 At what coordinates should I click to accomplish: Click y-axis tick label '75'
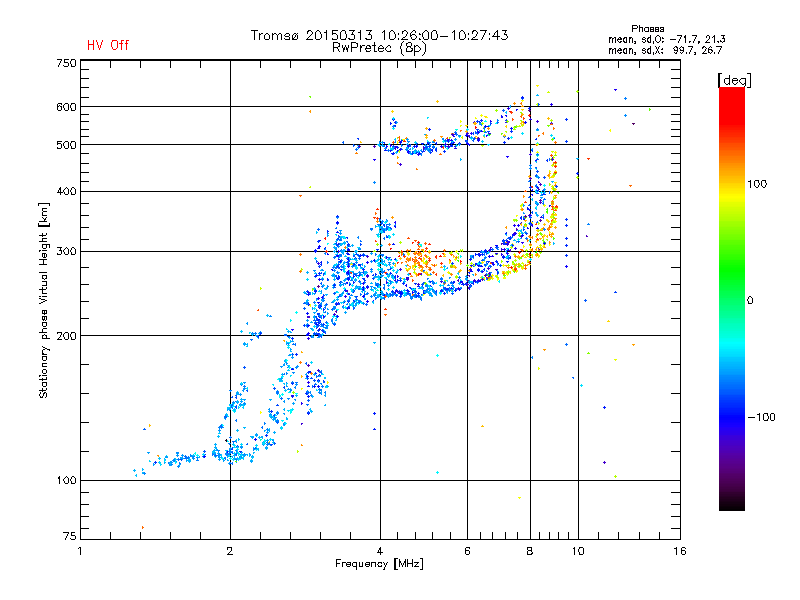(x=69, y=536)
